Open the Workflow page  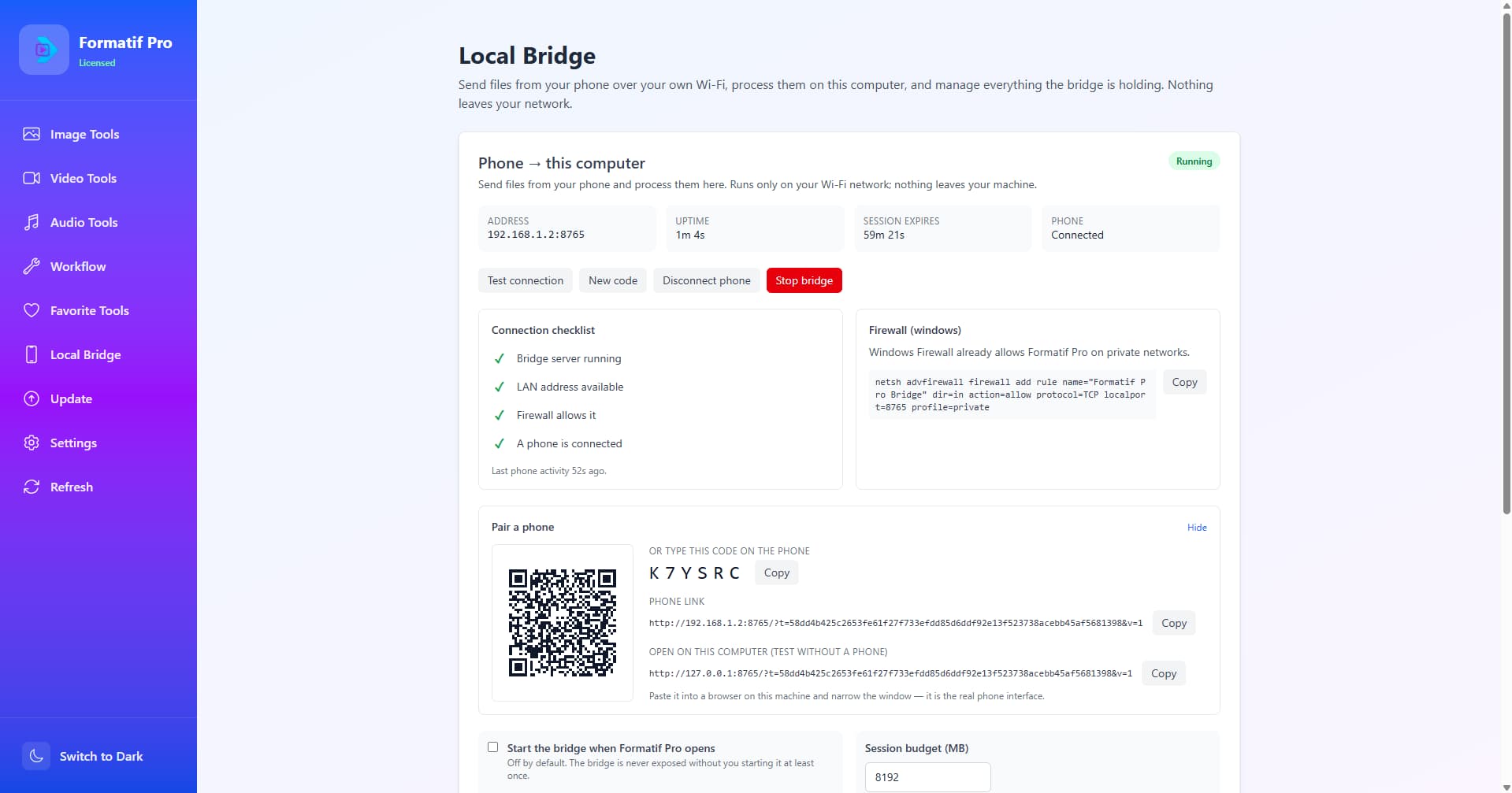pyautogui.click(x=78, y=266)
